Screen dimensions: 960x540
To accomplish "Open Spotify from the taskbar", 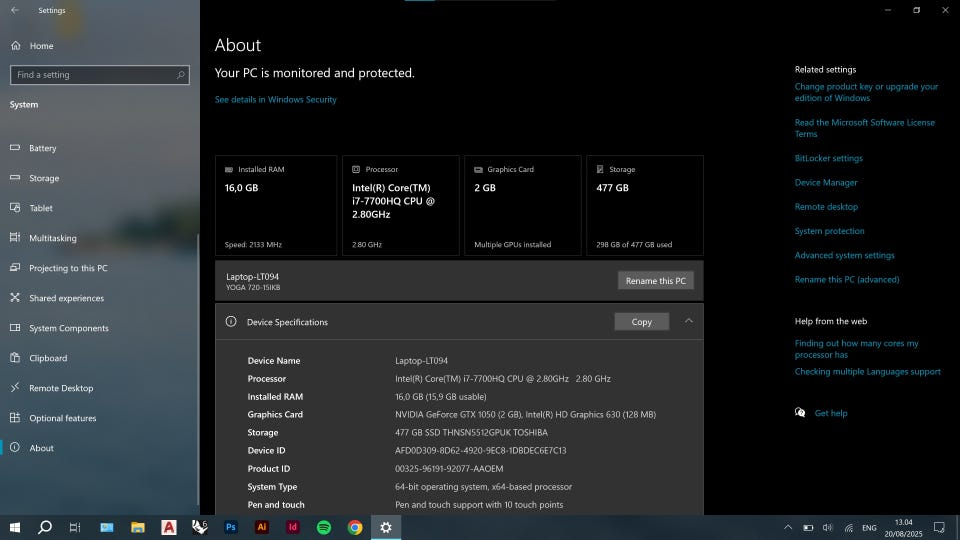I will click(x=324, y=527).
